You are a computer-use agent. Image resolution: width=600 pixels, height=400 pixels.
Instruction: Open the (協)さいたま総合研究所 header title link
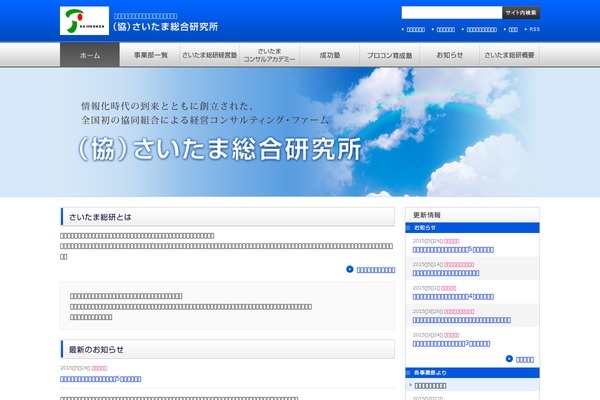click(165, 27)
